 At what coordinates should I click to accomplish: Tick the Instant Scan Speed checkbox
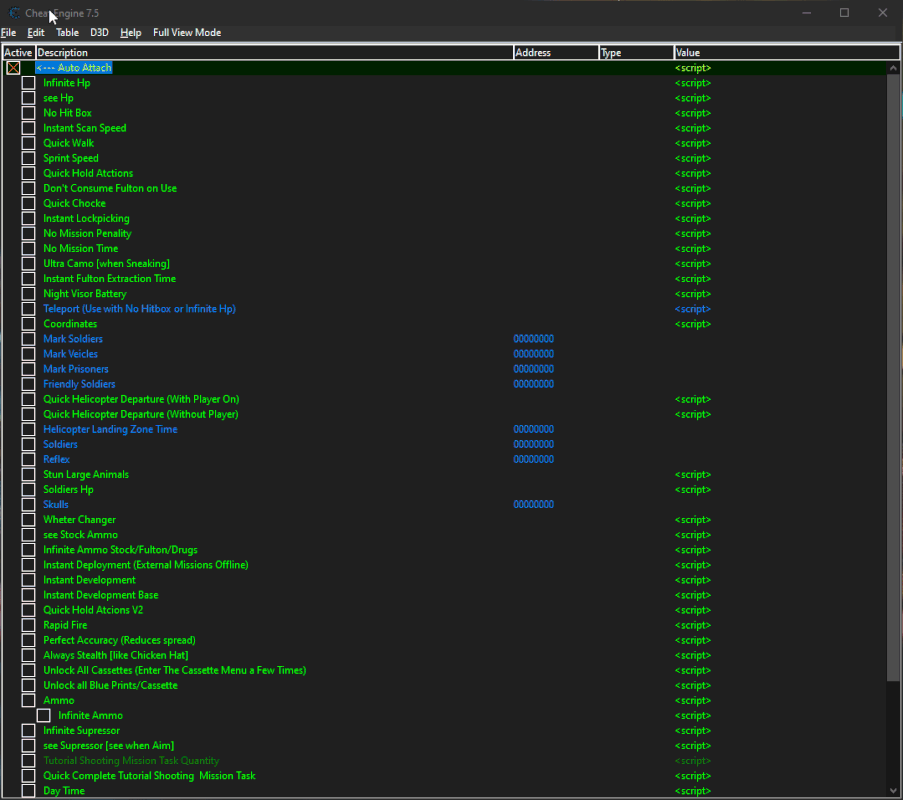tap(28, 128)
